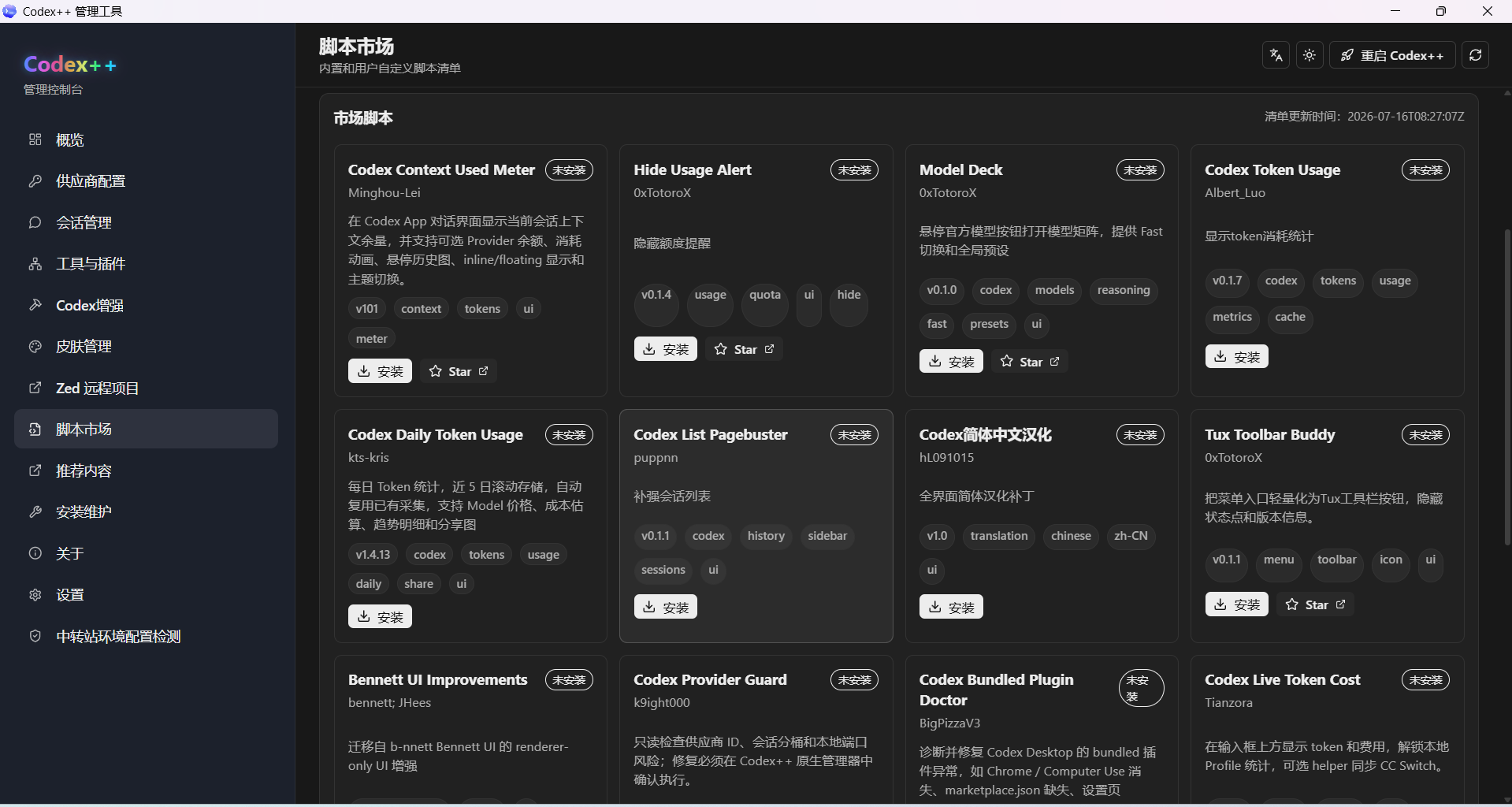Click 未安装 badge on Model Deck
The width and height of the screenshot is (1512, 807).
(x=1140, y=170)
